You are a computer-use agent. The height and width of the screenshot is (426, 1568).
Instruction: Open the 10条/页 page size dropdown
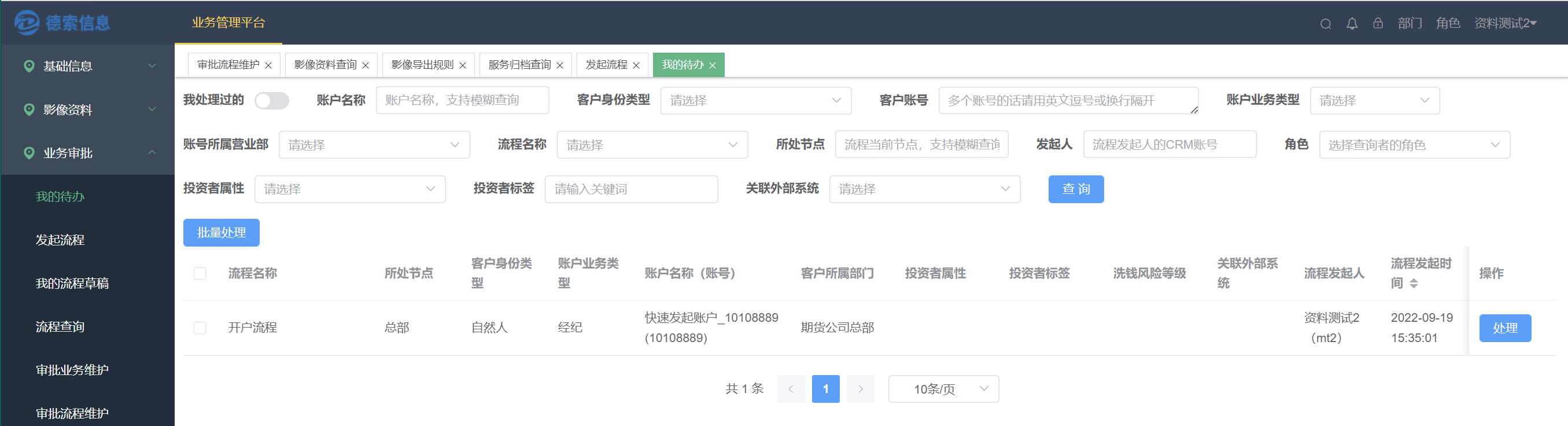tap(943, 389)
